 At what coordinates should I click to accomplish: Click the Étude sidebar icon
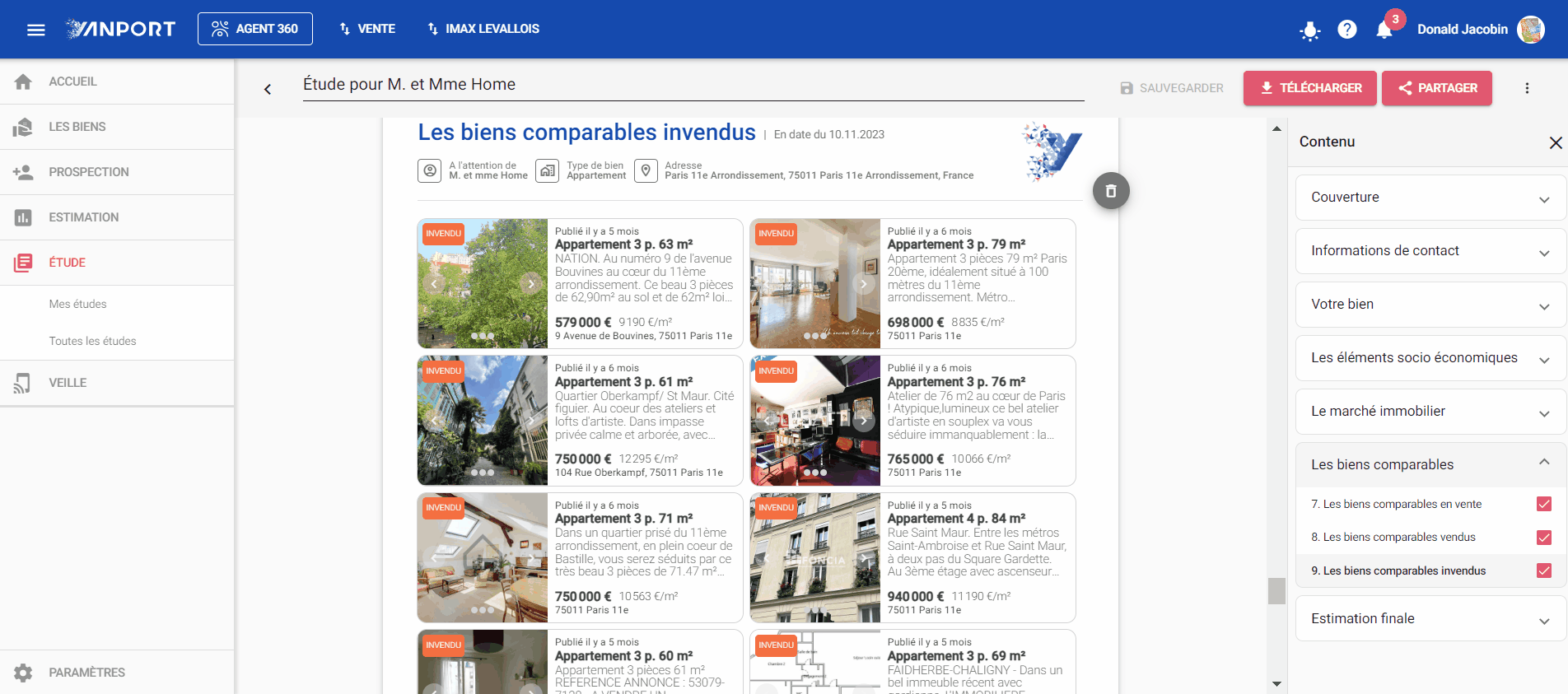[x=23, y=263]
